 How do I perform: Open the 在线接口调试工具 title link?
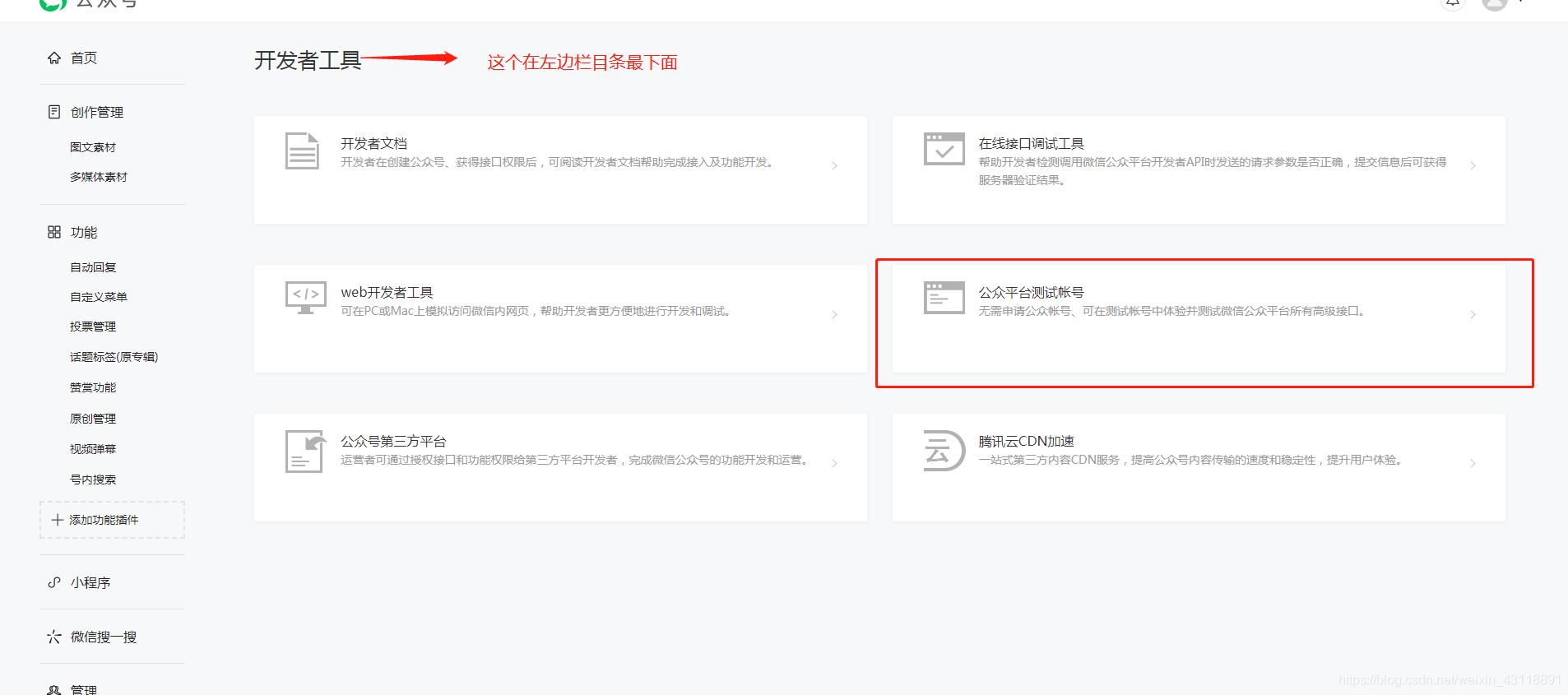click(1031, 143)
